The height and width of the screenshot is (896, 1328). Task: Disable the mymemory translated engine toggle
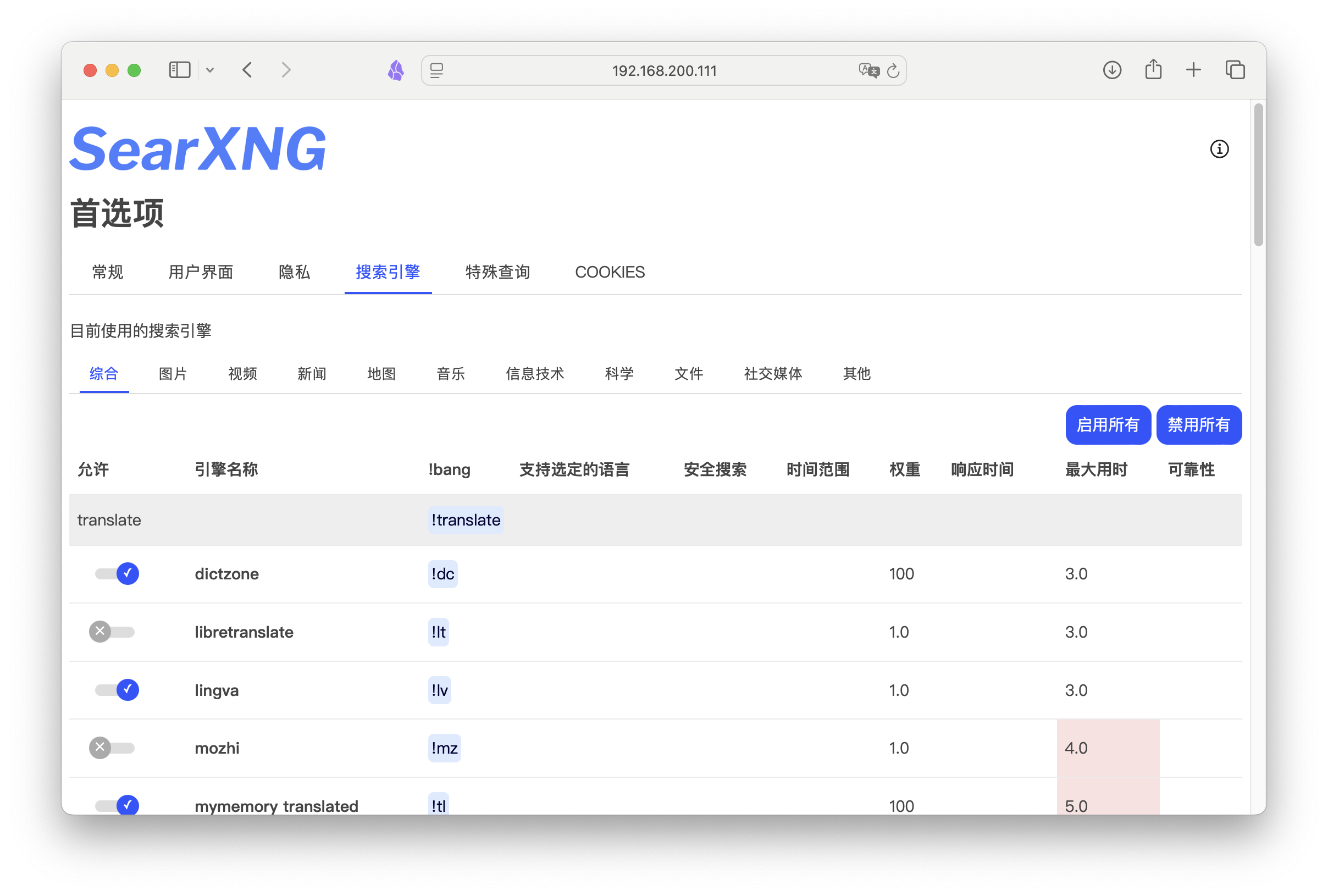click(117, 805)
